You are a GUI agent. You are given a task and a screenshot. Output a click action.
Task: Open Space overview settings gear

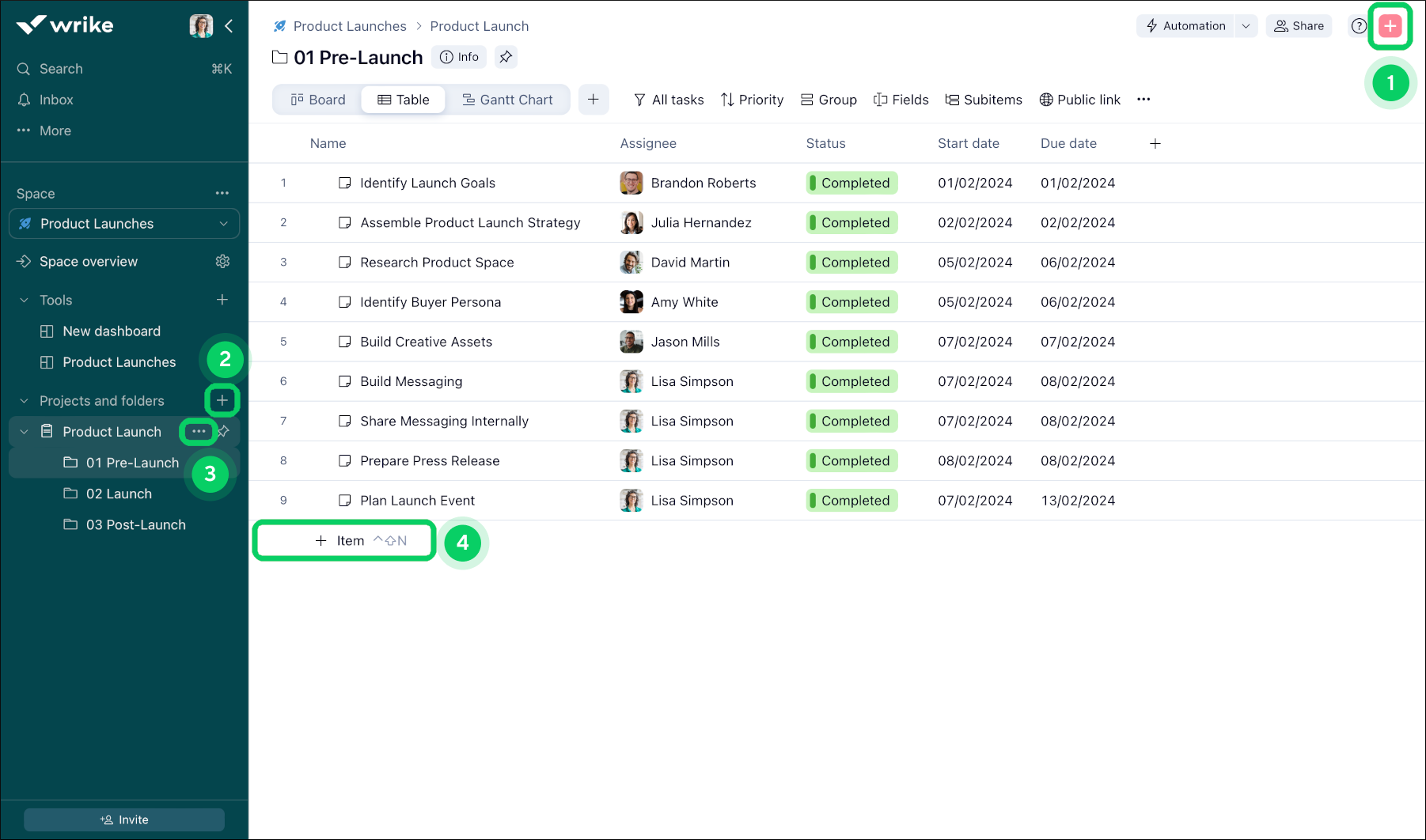point(222,261)
